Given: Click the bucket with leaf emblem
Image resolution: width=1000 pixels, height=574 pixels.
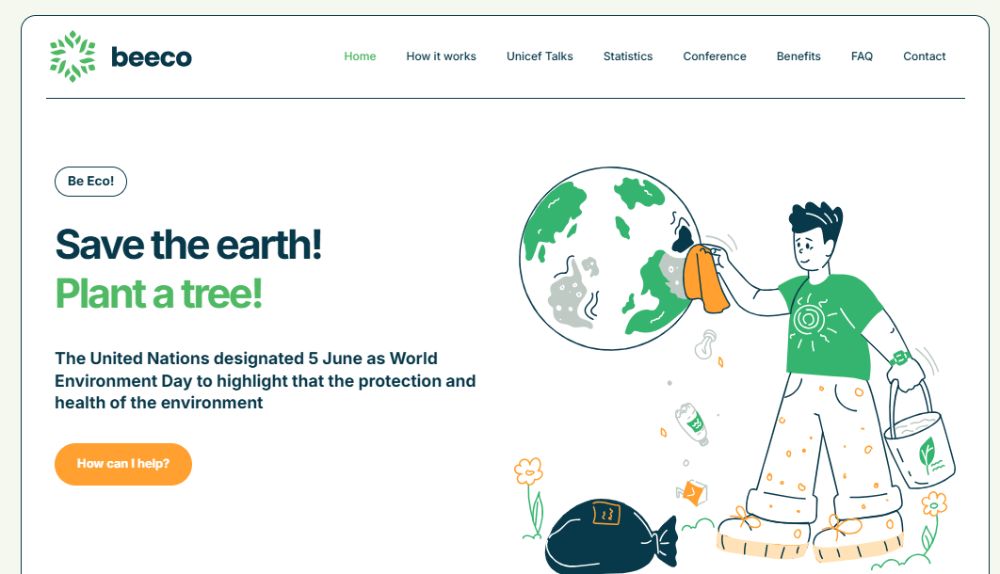Looking at the screenshot, I should coord(920,445).
